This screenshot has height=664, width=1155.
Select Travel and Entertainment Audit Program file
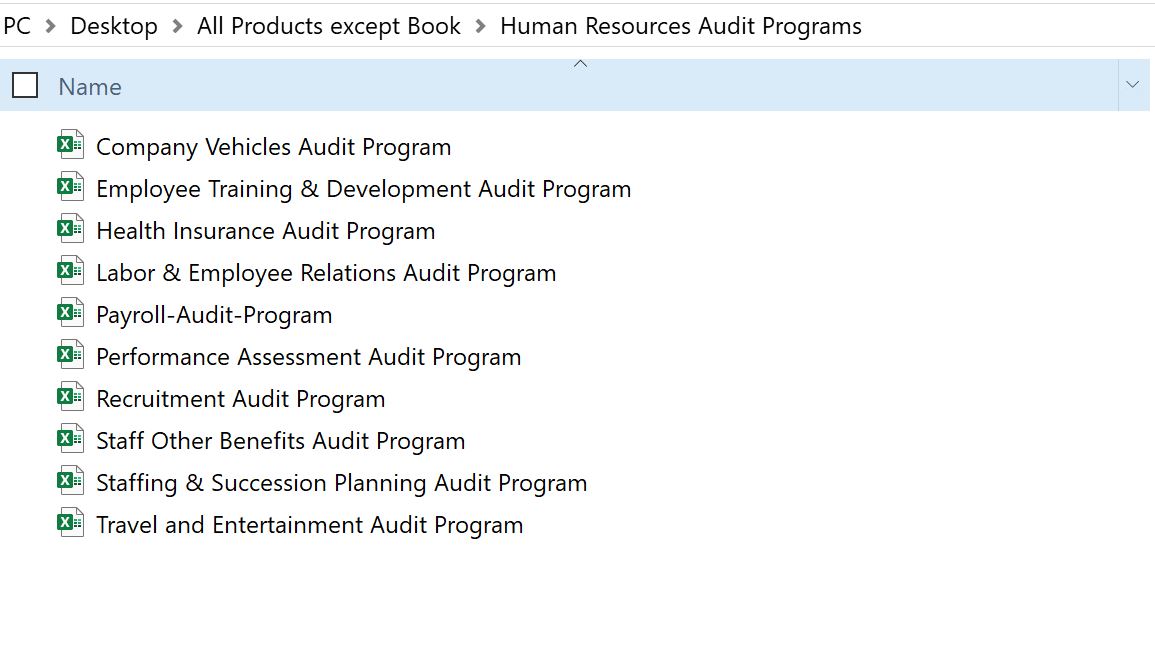pos(309,525)
